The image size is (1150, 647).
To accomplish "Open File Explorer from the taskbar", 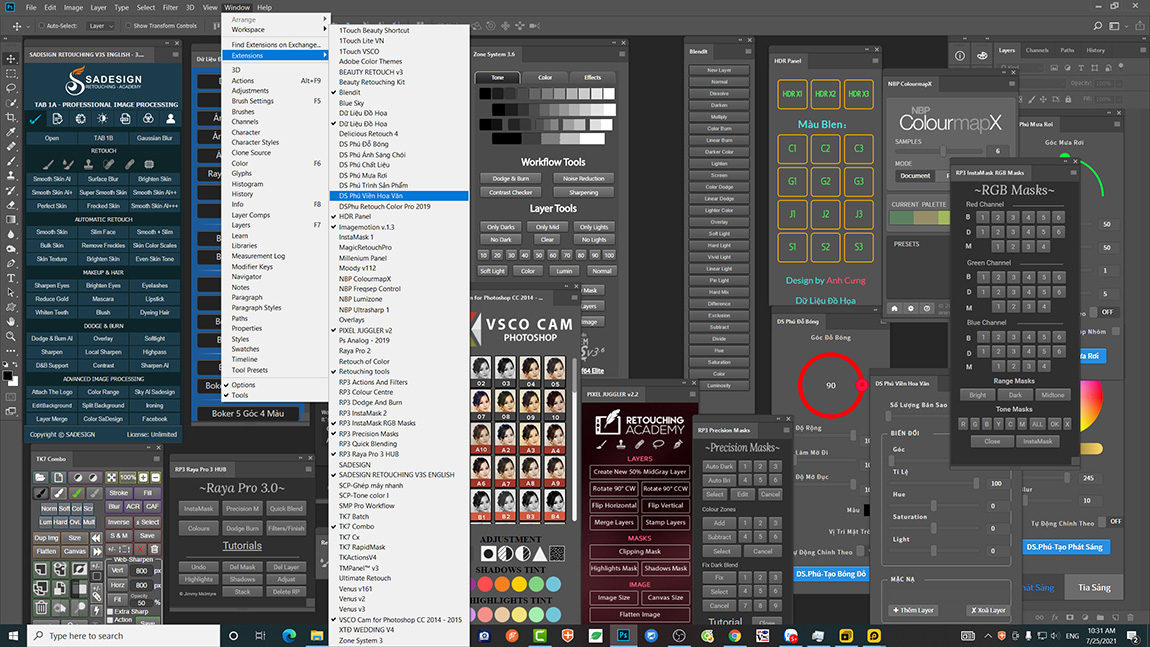I will 317,635.
